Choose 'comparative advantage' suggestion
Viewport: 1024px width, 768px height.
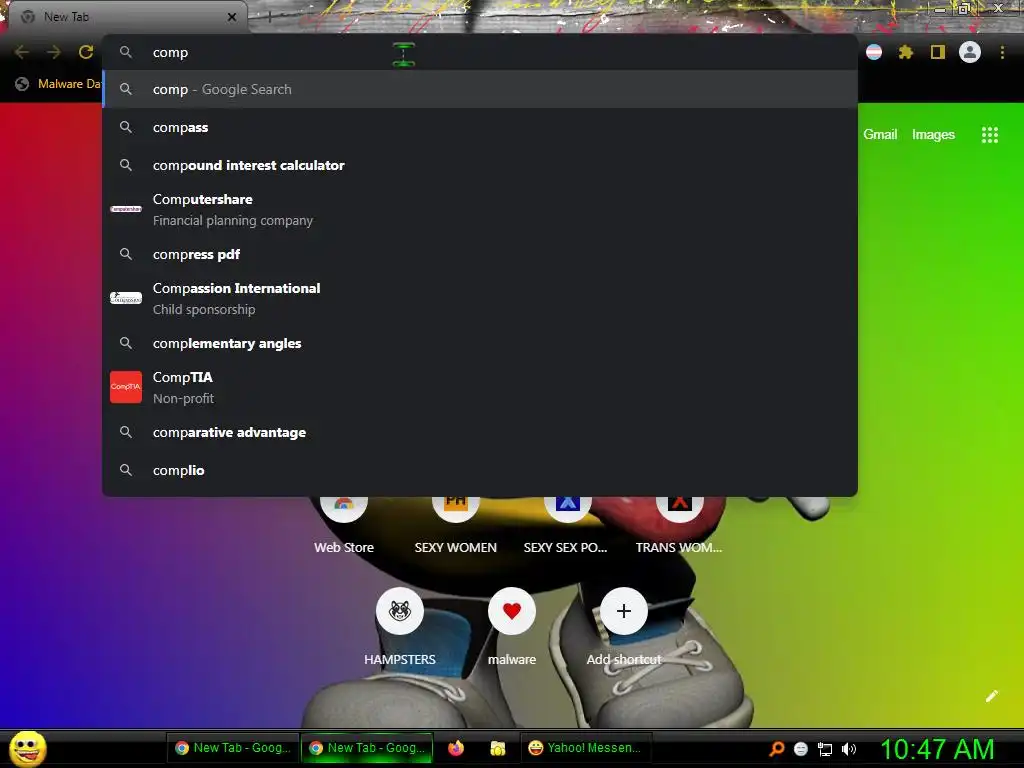click(x=480, y=432)
